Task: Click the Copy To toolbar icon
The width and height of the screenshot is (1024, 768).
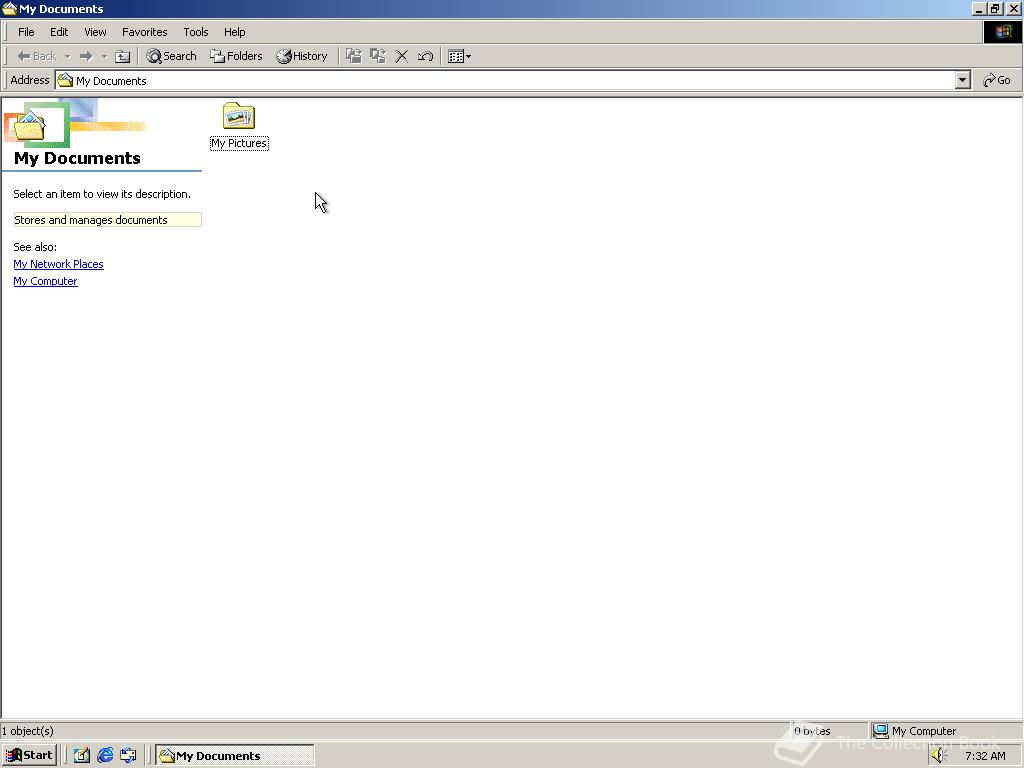Action: tap(378, 56)
